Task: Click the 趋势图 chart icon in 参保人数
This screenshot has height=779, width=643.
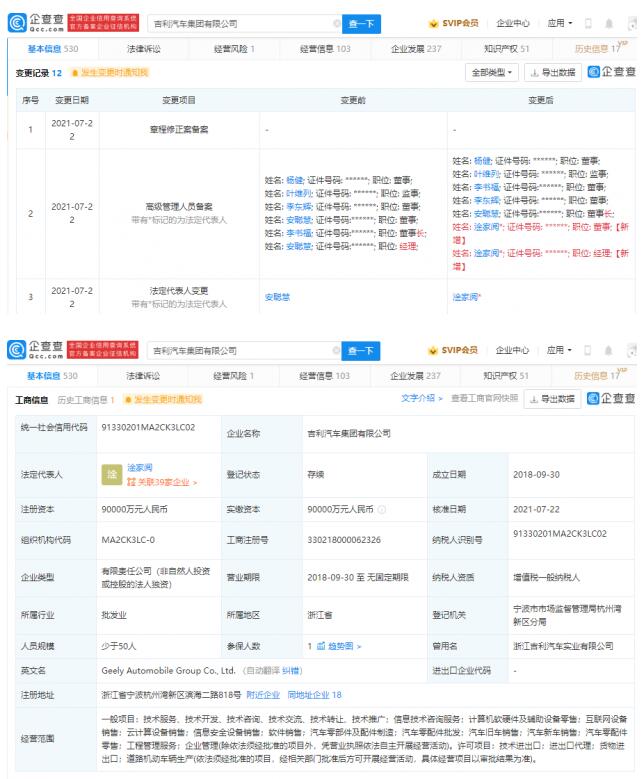Action: pos(321,646)
